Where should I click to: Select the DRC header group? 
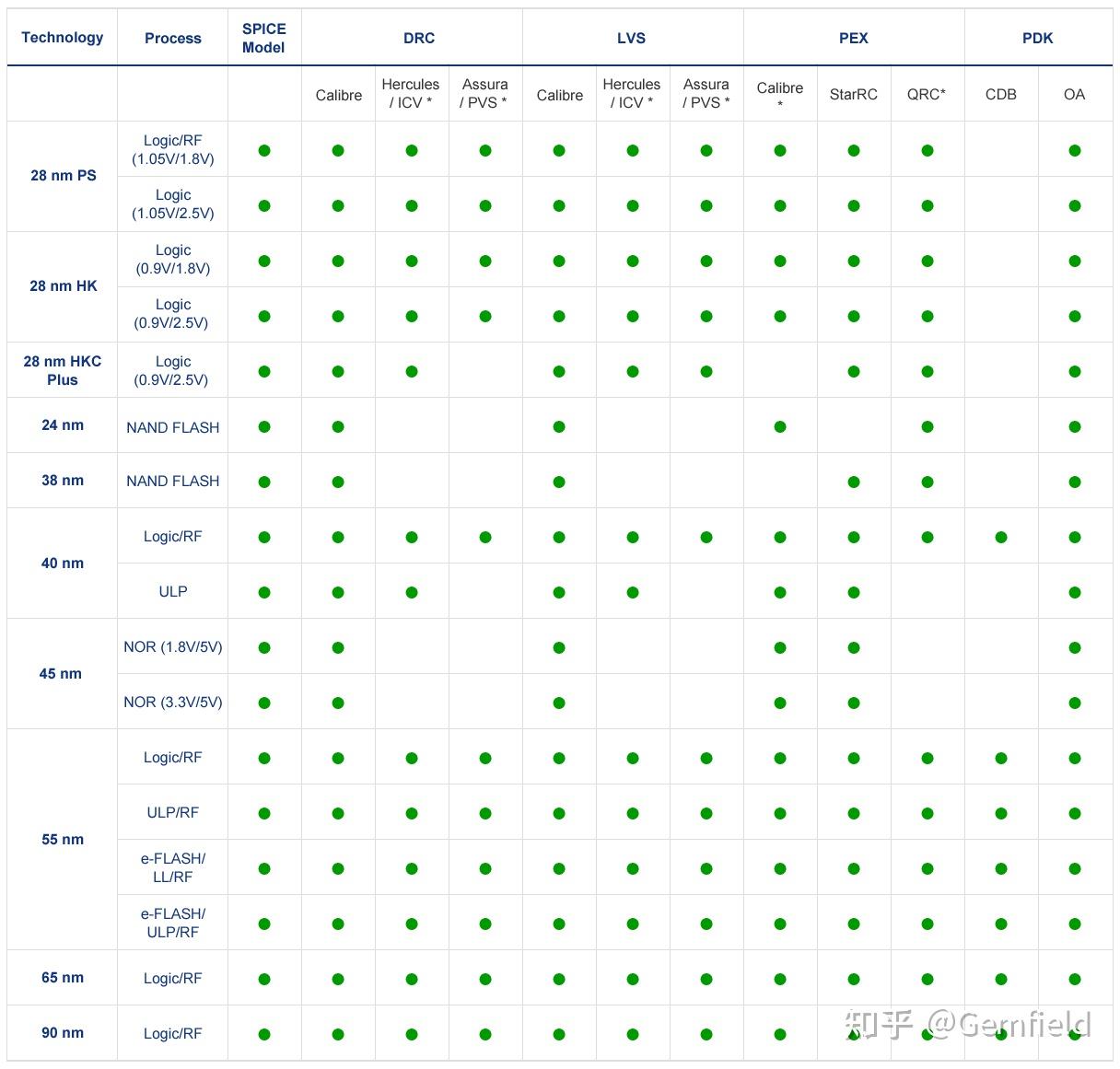[x=419, y=38]
